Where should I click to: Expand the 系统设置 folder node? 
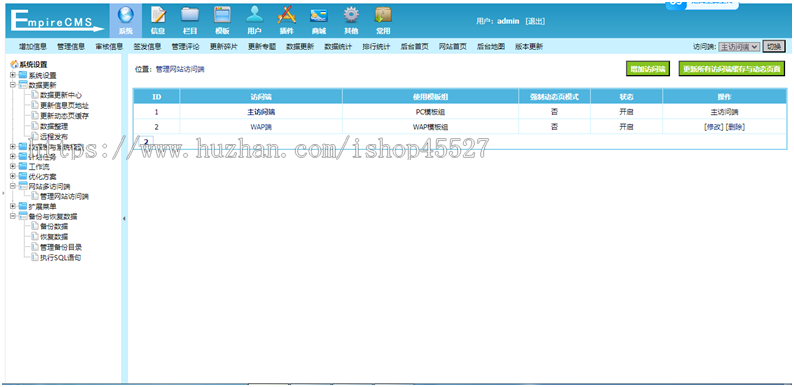point(13,75)
